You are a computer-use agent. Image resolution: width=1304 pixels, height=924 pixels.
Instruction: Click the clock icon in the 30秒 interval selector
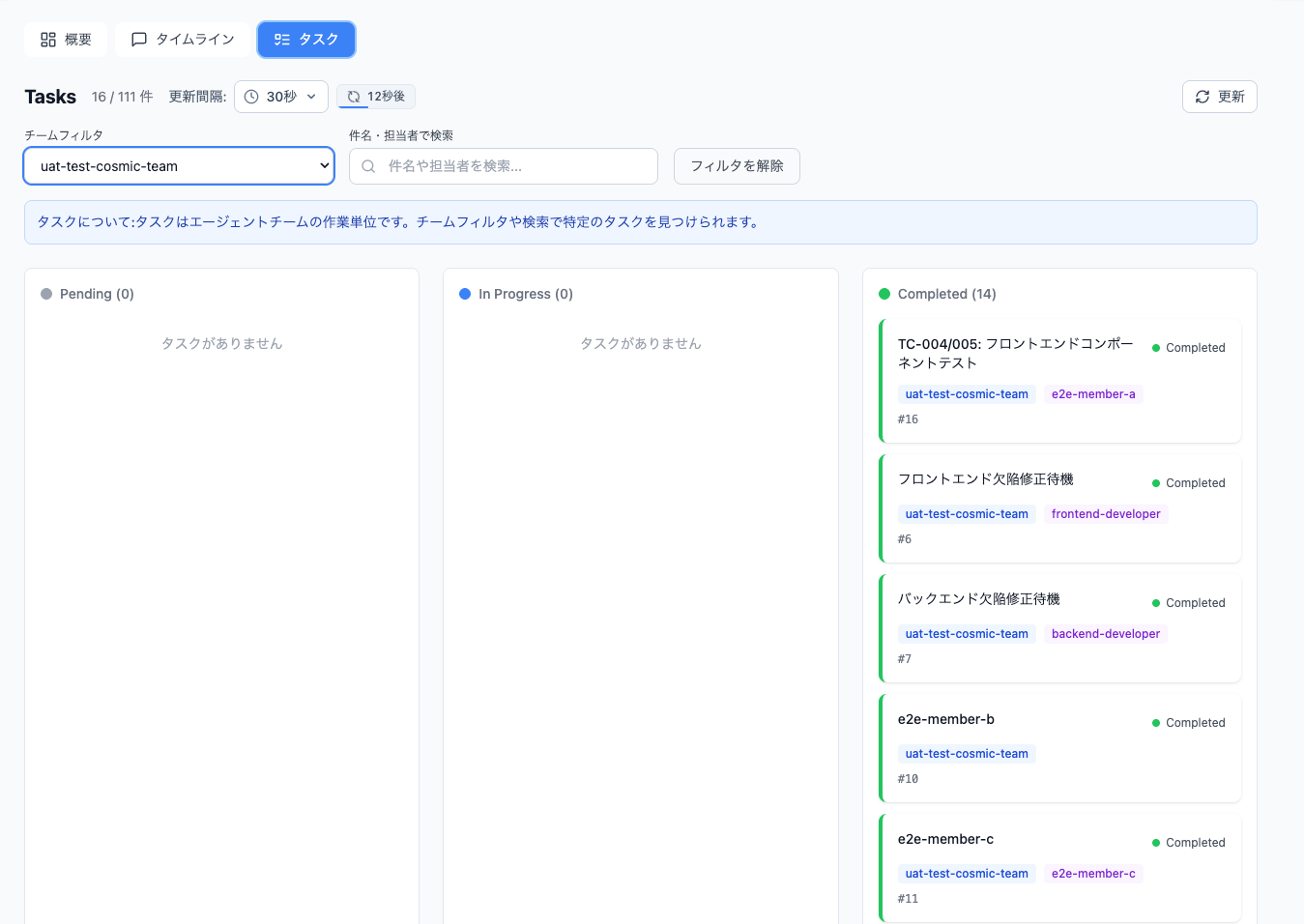click(x=251, y=97)
